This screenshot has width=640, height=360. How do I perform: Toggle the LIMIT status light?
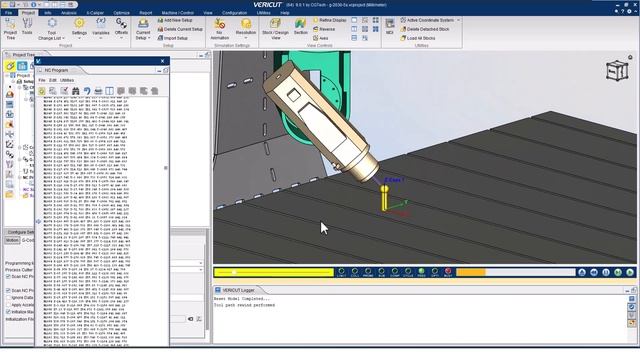(341, 272)
